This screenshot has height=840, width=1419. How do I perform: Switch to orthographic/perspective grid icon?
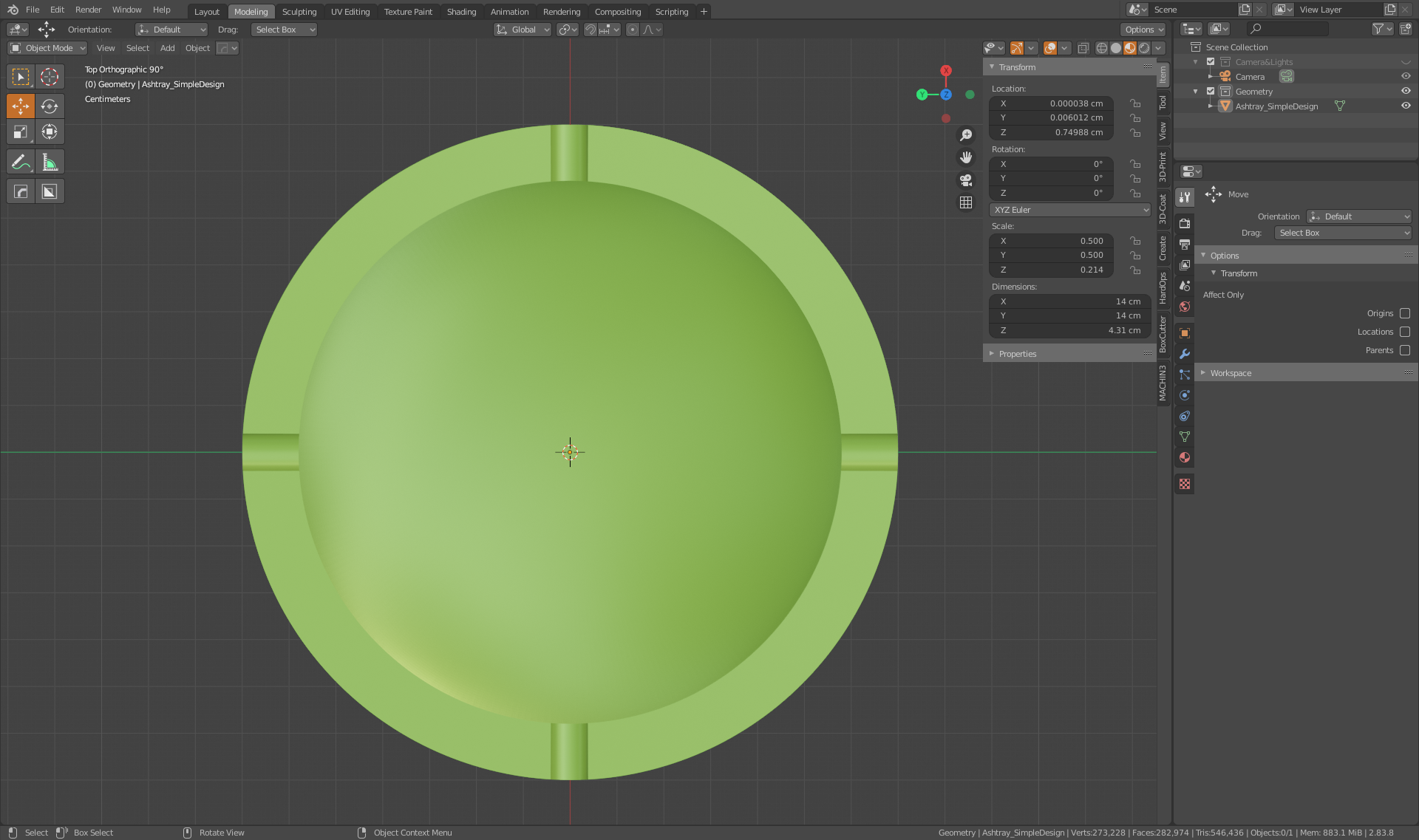click(x=965, y=202)
